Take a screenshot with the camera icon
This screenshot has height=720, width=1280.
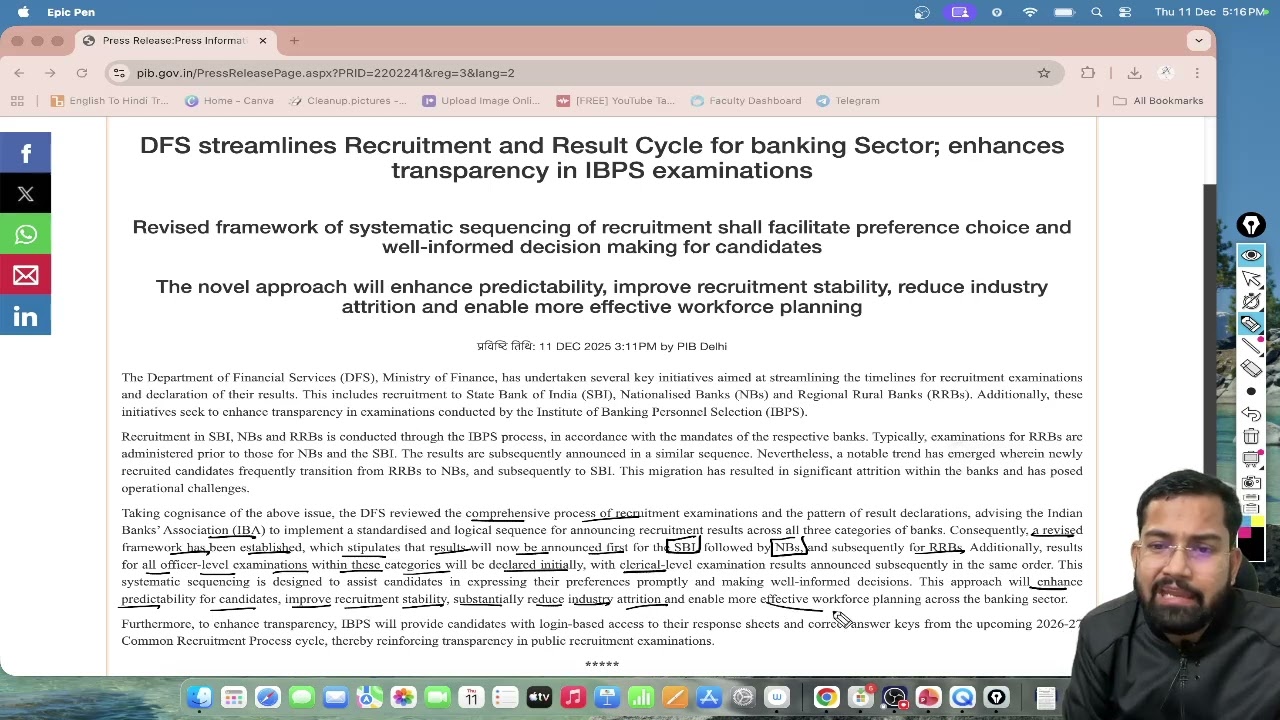pyautogui.click(x=1251, y=483)
